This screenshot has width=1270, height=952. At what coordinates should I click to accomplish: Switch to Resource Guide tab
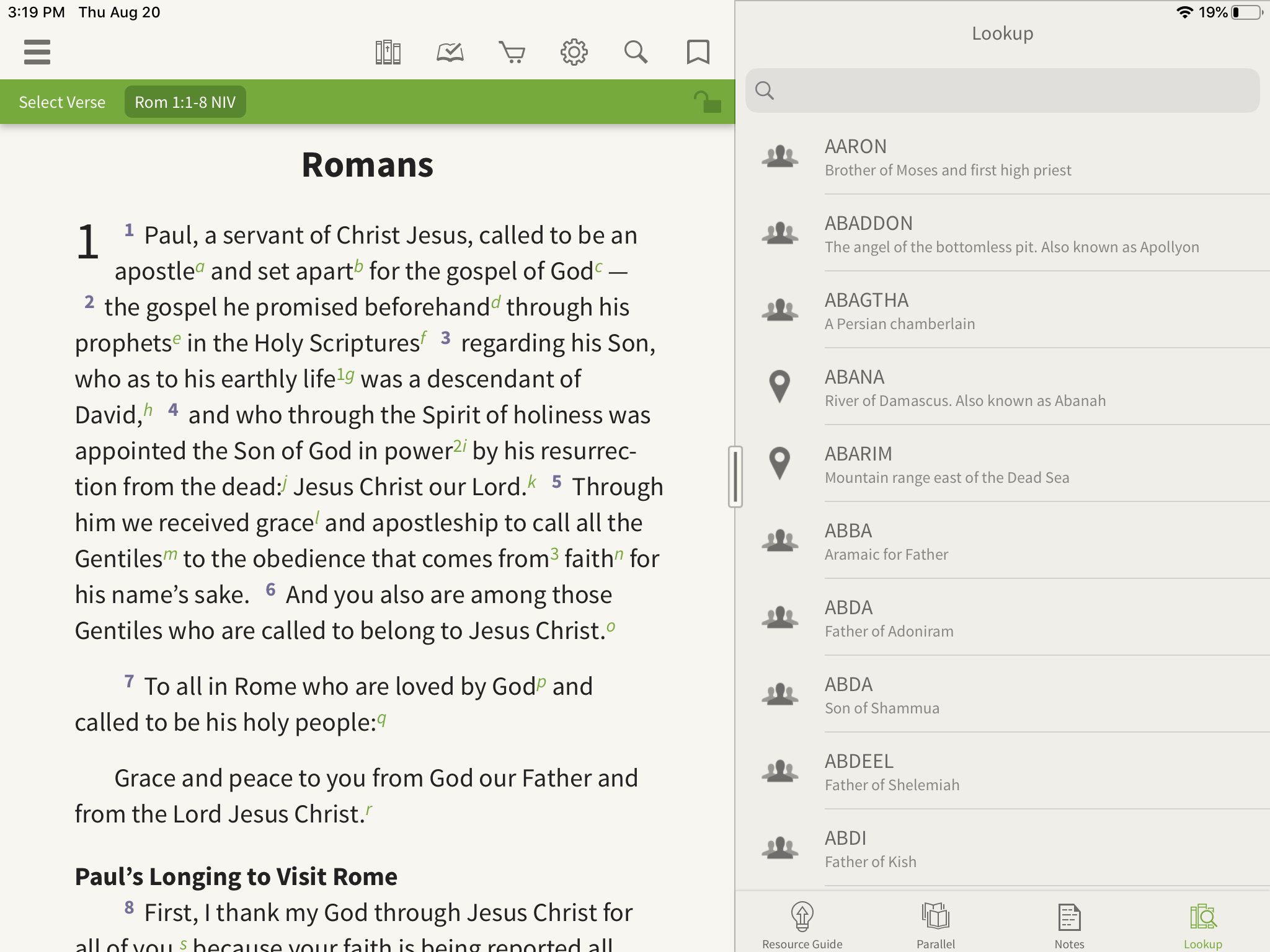coord(802,926)
